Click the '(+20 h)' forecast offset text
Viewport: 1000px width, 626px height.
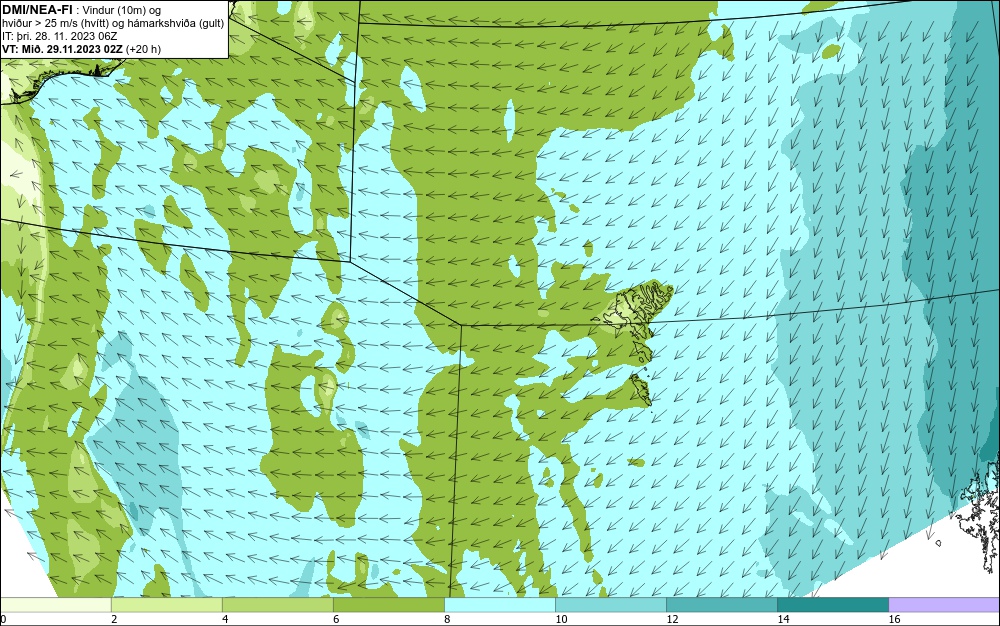tap(143, 49)
